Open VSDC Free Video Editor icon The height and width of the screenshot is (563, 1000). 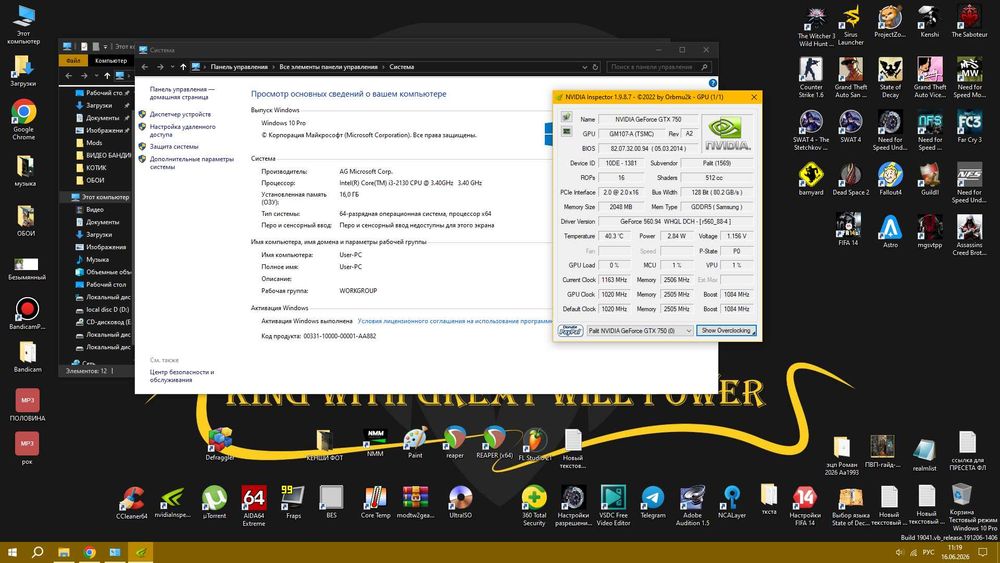(614, 506)
